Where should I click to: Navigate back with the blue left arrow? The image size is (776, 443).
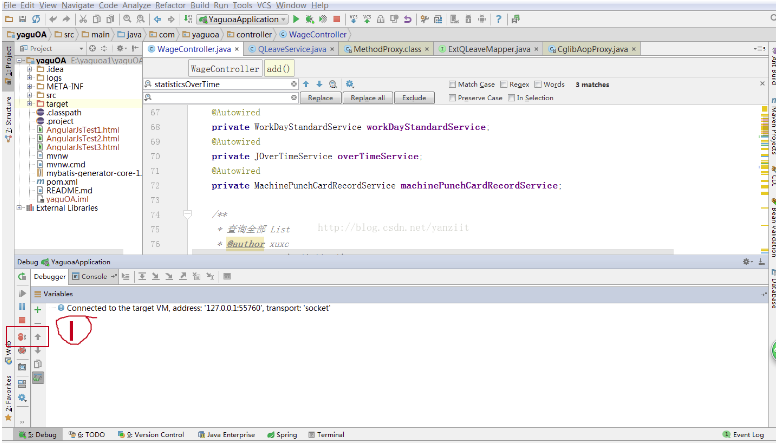coord(158,19)
